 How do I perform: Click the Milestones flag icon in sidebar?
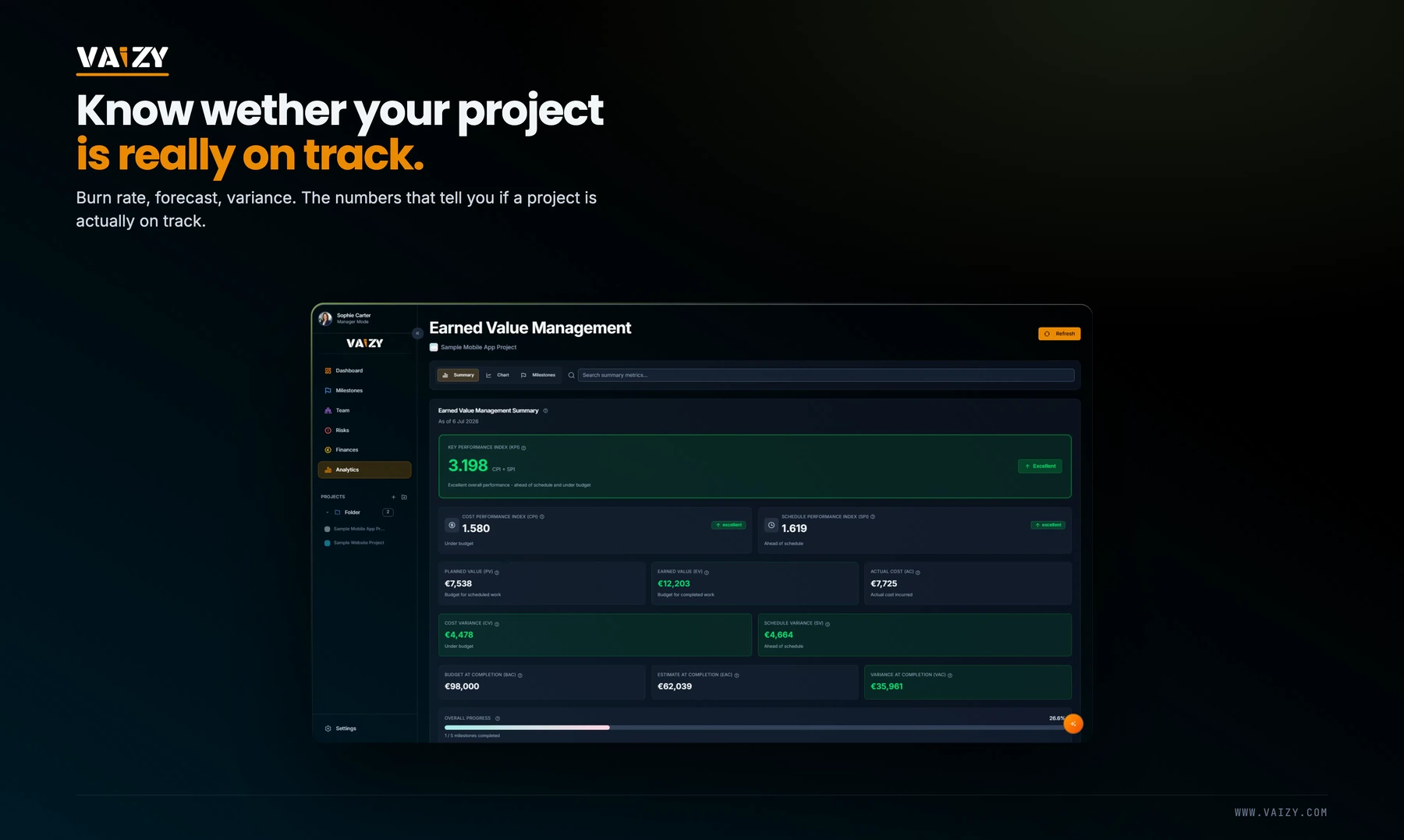coord(328,391)
